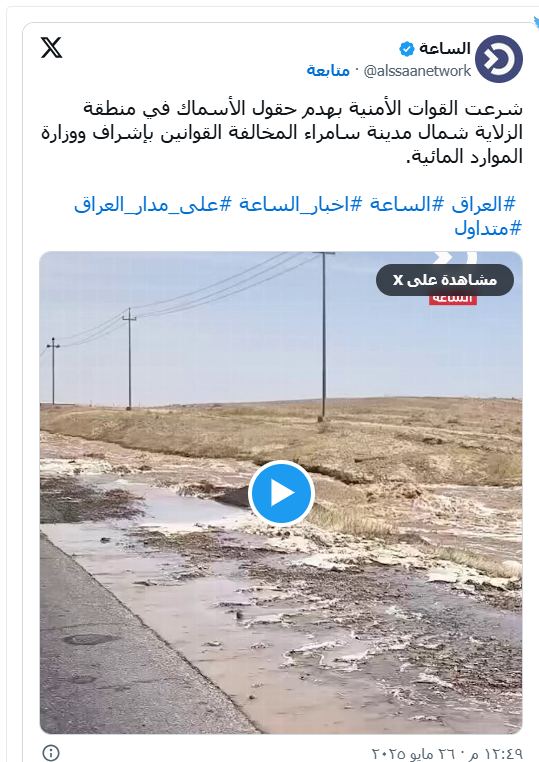This screenshot has width=539, height=762.
Task: Open the الساعة account profile avatar
Action: [x=498, y=59]
